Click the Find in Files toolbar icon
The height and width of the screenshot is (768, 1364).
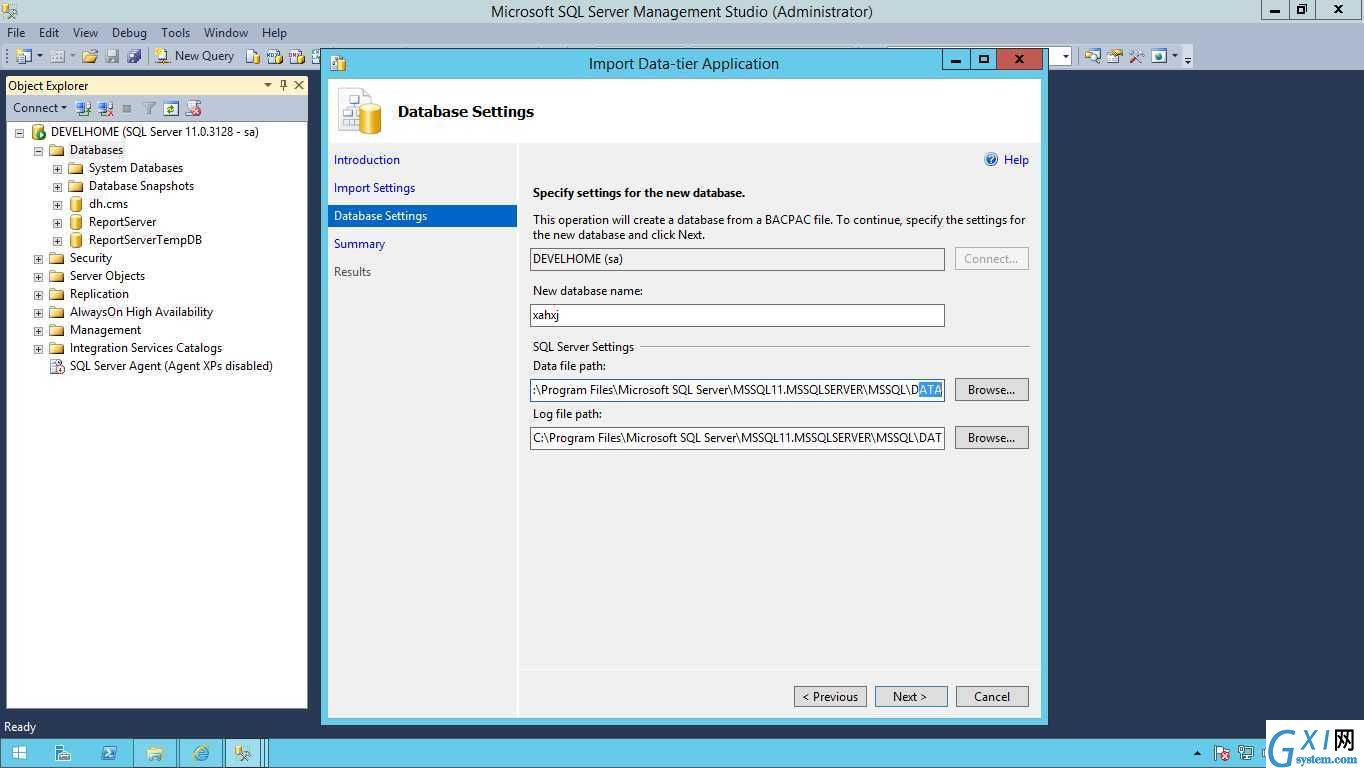click(1092, 56)
